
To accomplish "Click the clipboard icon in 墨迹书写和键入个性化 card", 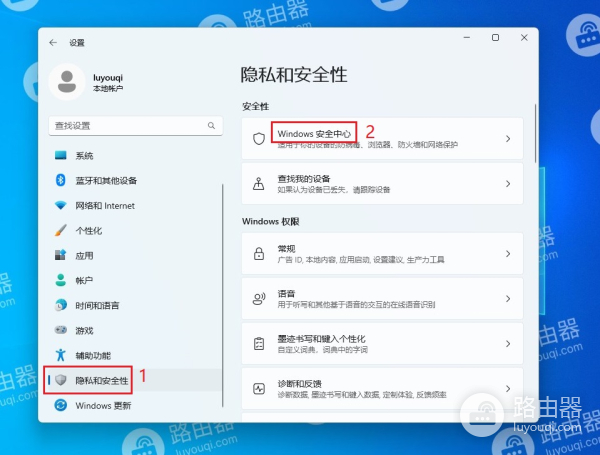I will click(259, 344).
